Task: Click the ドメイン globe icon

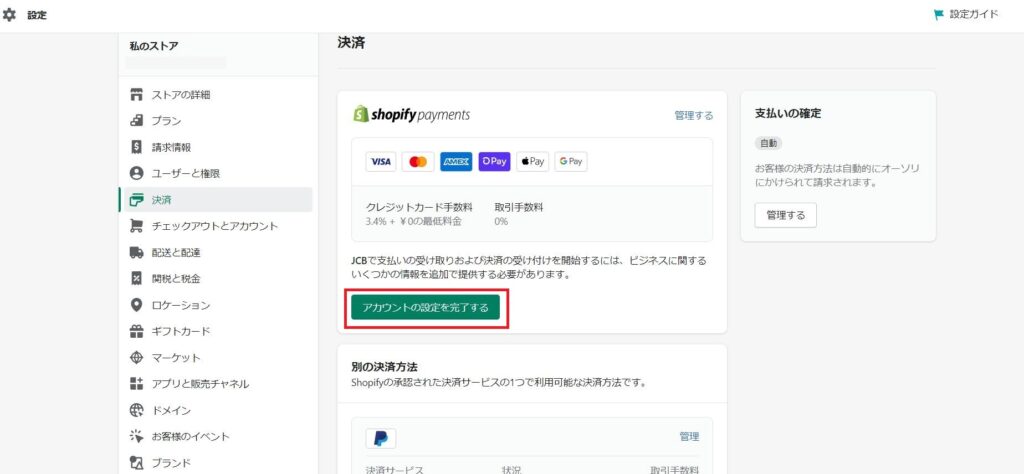Action: (136, 411)
